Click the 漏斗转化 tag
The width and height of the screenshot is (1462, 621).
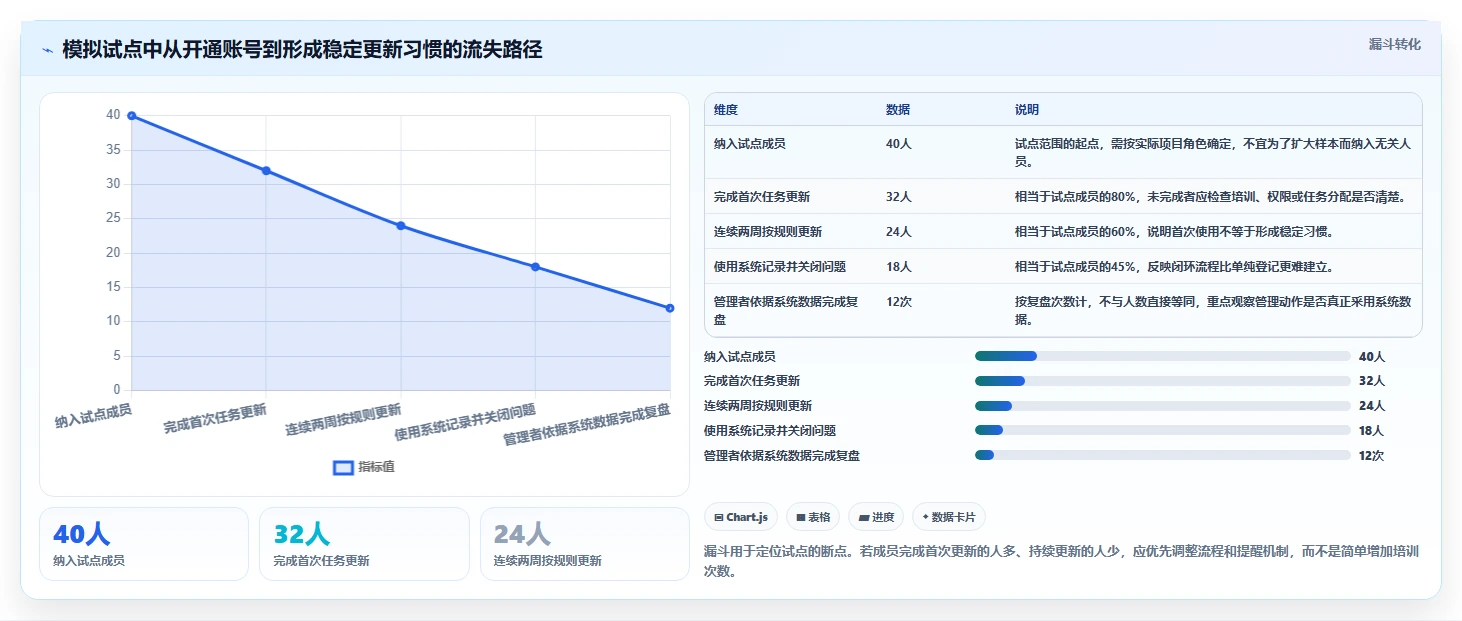pos(1394,45)
